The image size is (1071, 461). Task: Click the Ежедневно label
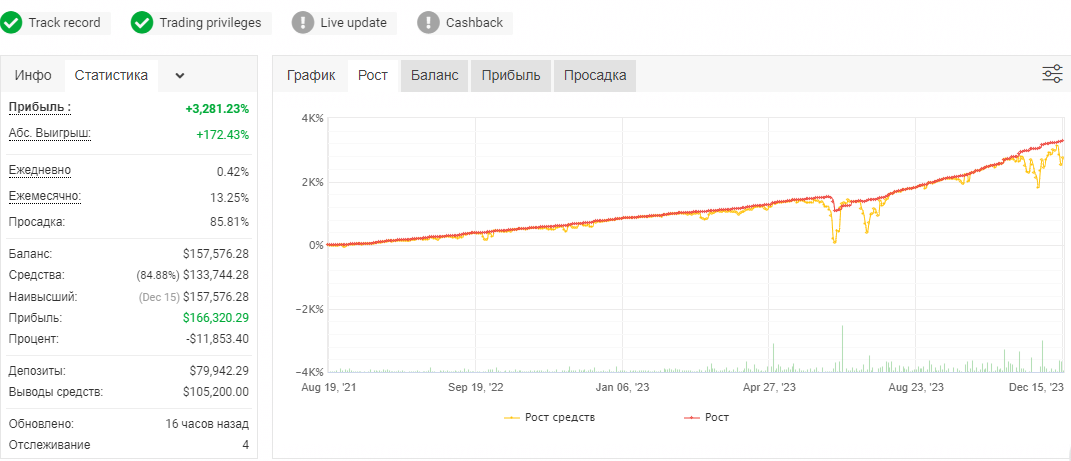40,170
